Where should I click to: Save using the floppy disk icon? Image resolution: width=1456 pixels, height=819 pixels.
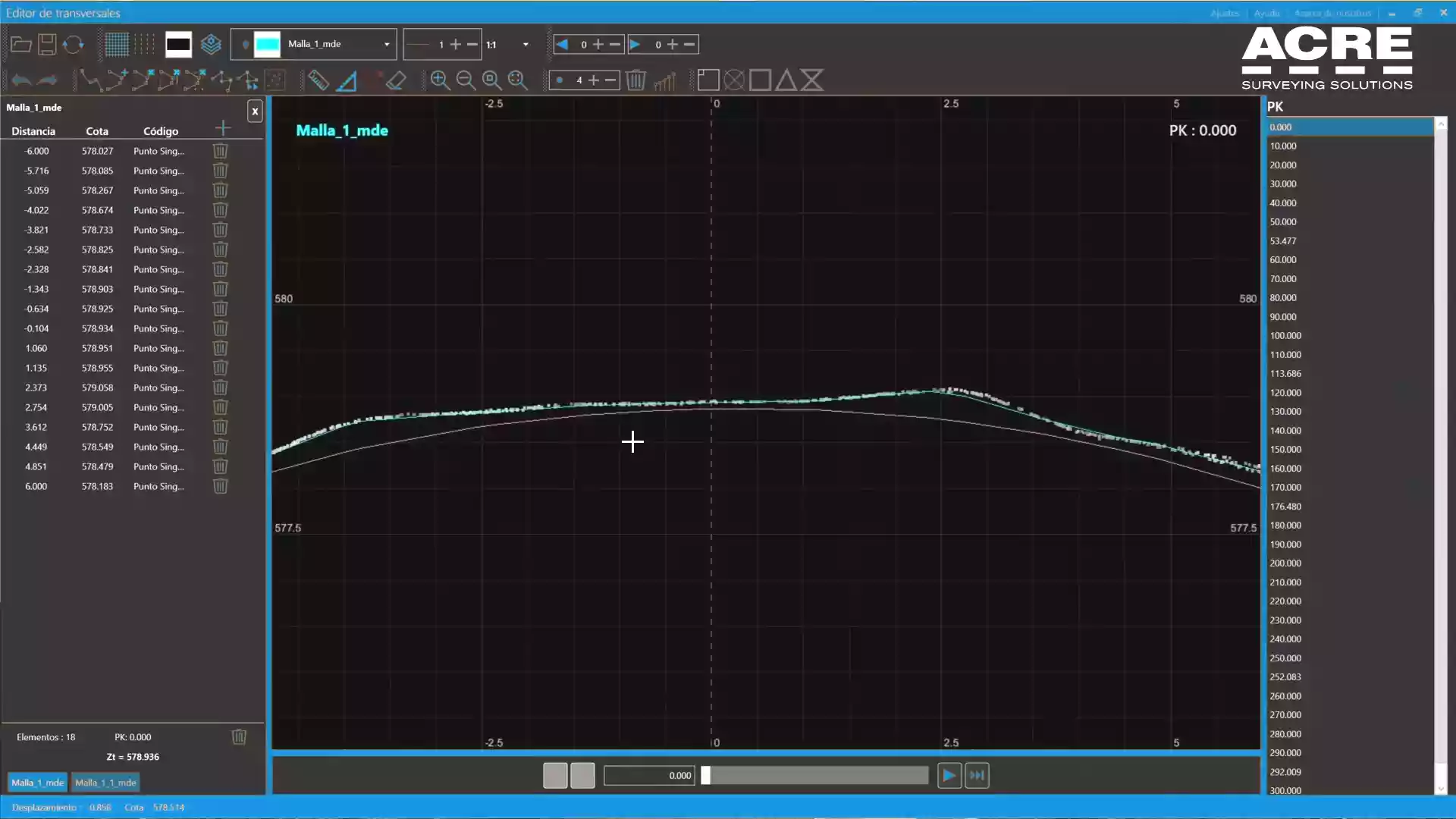tap(47, 45)
